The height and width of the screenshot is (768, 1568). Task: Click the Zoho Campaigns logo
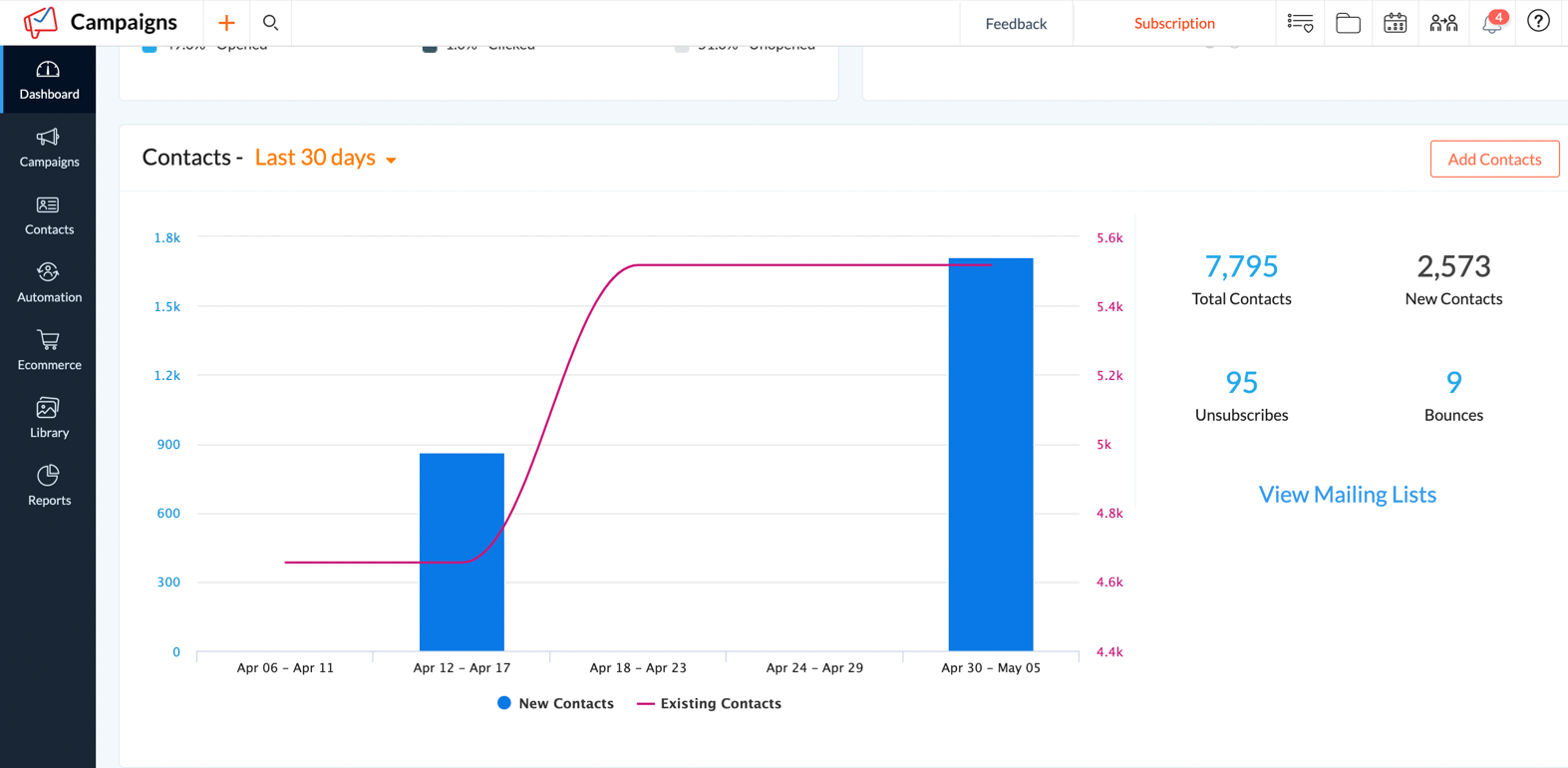coord(41,22)
